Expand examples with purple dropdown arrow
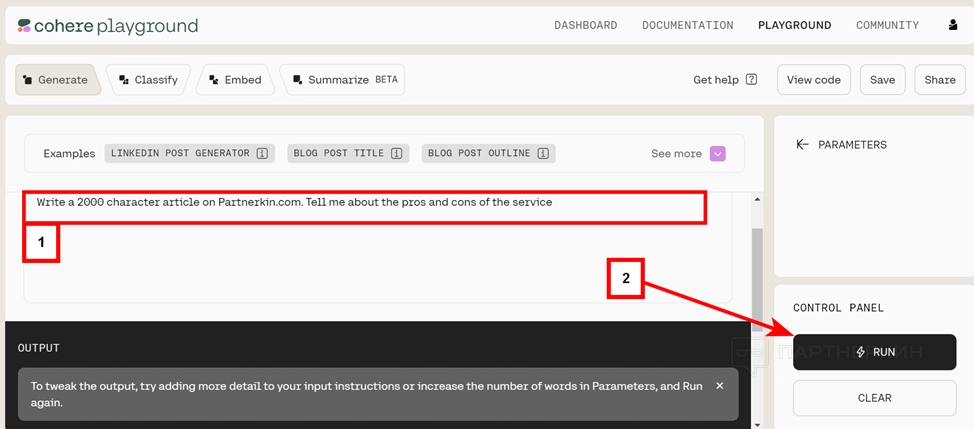The image size is (974, 429). pyautogui.click(x=717, y=153)
